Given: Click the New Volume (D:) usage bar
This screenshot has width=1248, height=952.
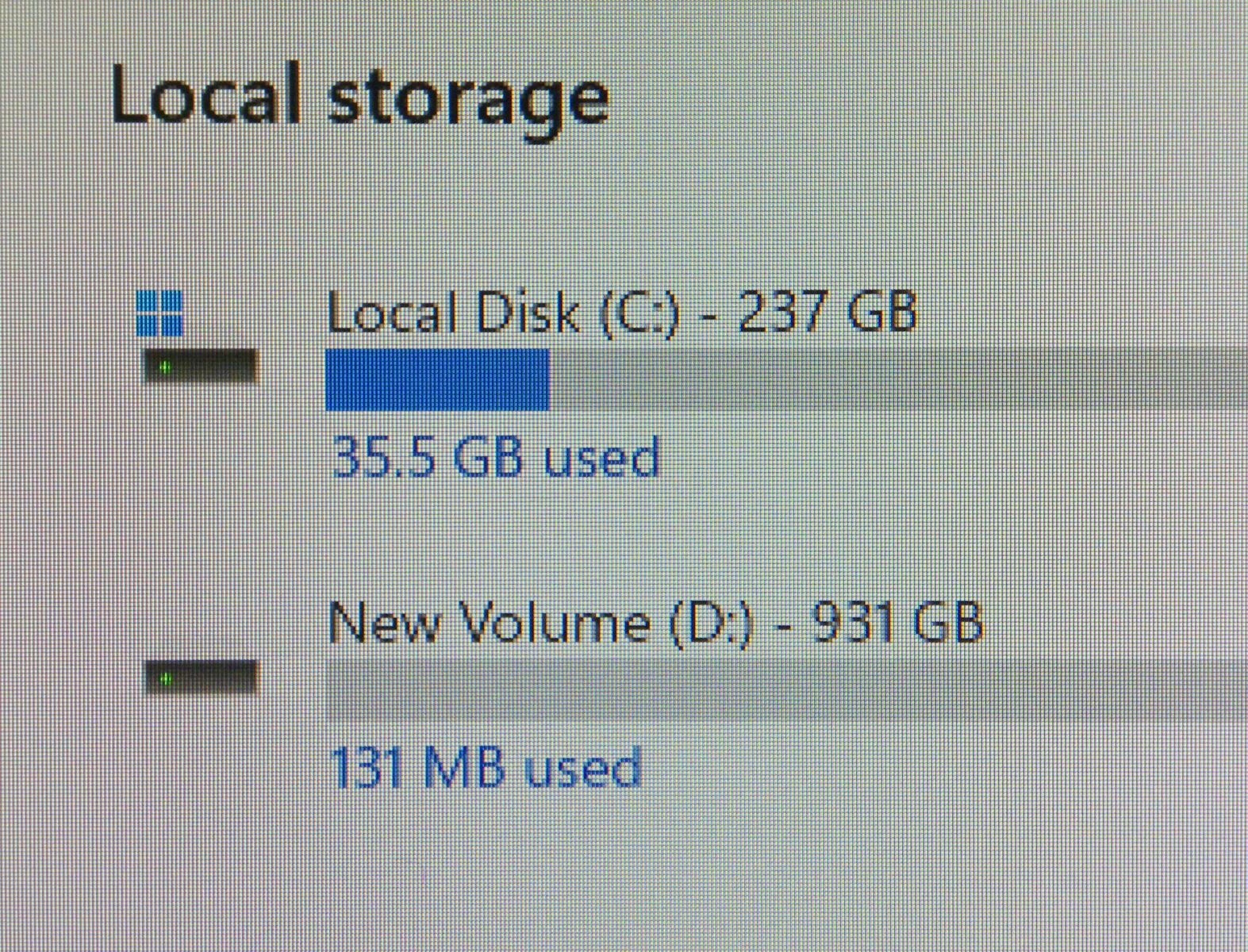Looking at the screenshot, I should tap(785, 689).
